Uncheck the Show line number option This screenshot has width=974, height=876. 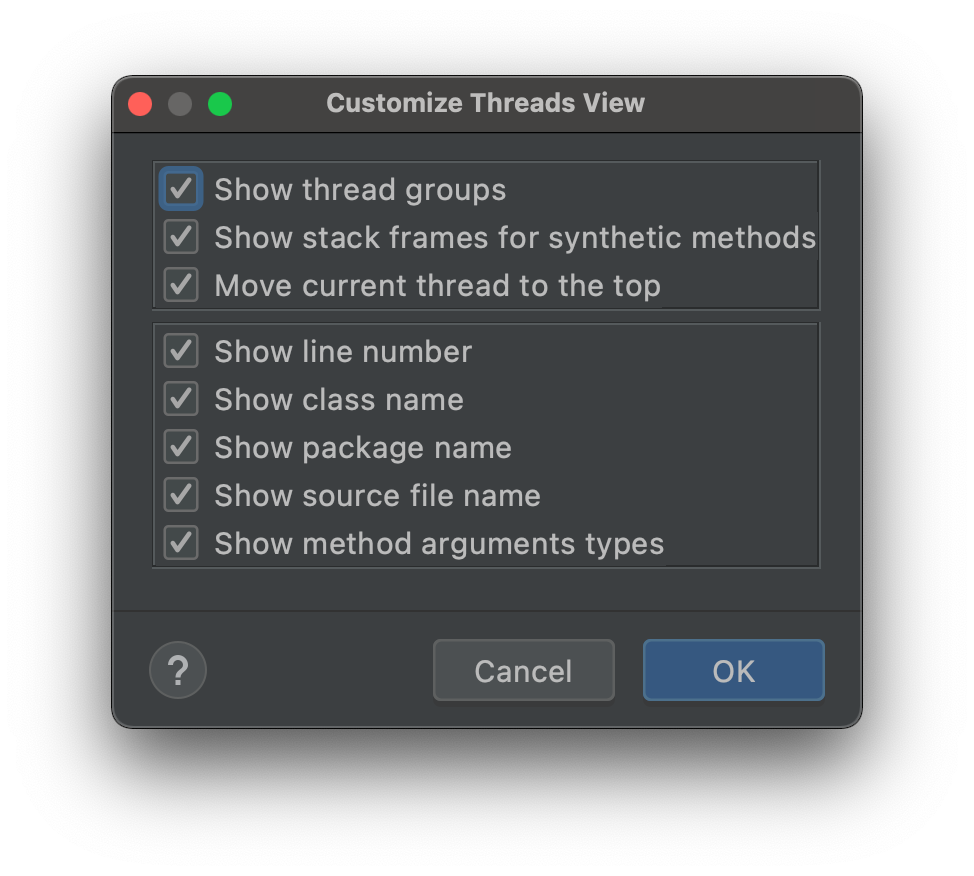[x=181, y=351]
